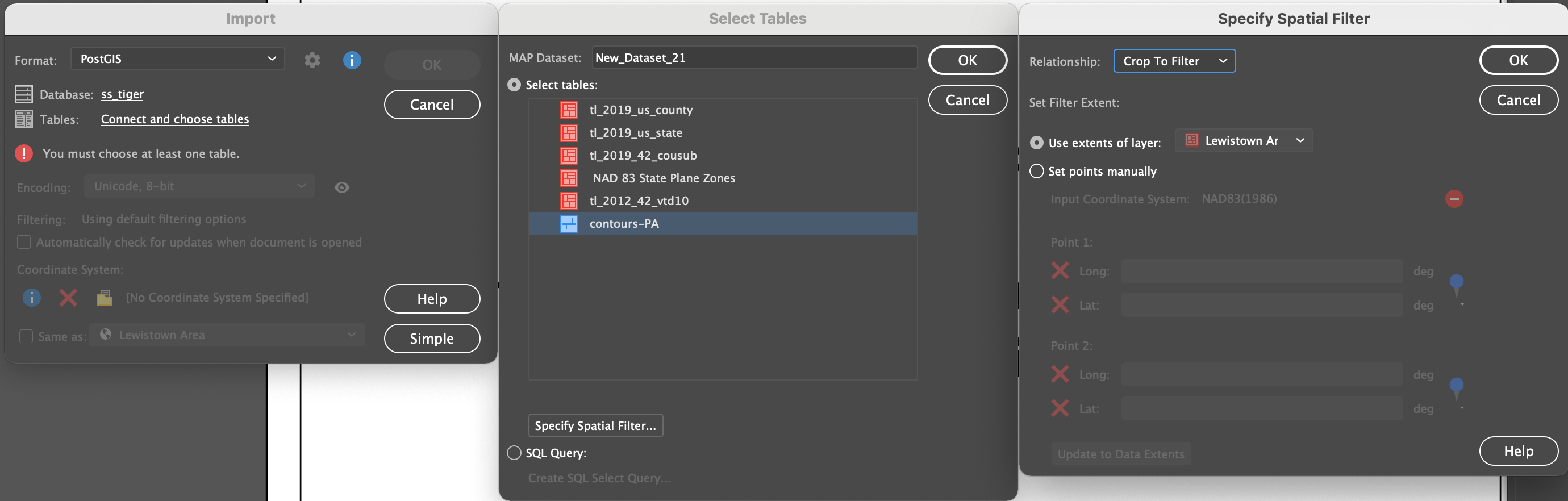Click the greyed OK button in Import dialog
The width and height of the screenshot is (1568, 501).
(x=432, y=65)
